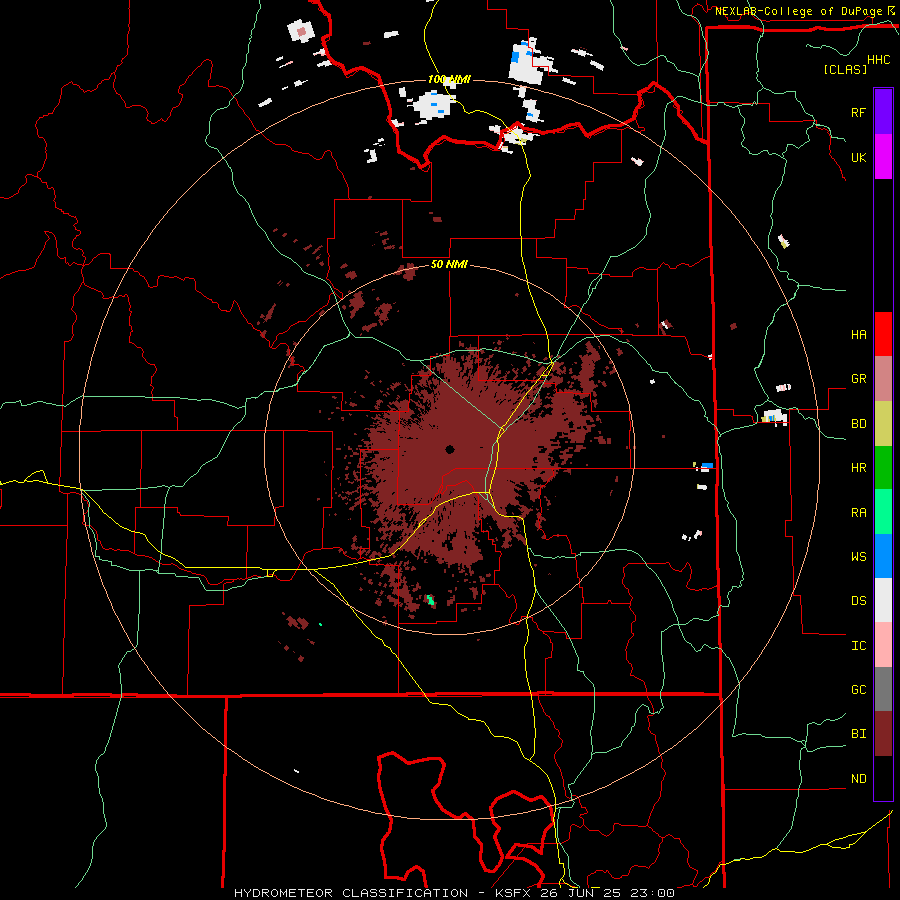Image resolution: width=900 pixels, height=900 pixels.
Task: Click the RF legend label
Action: (858, 112)
